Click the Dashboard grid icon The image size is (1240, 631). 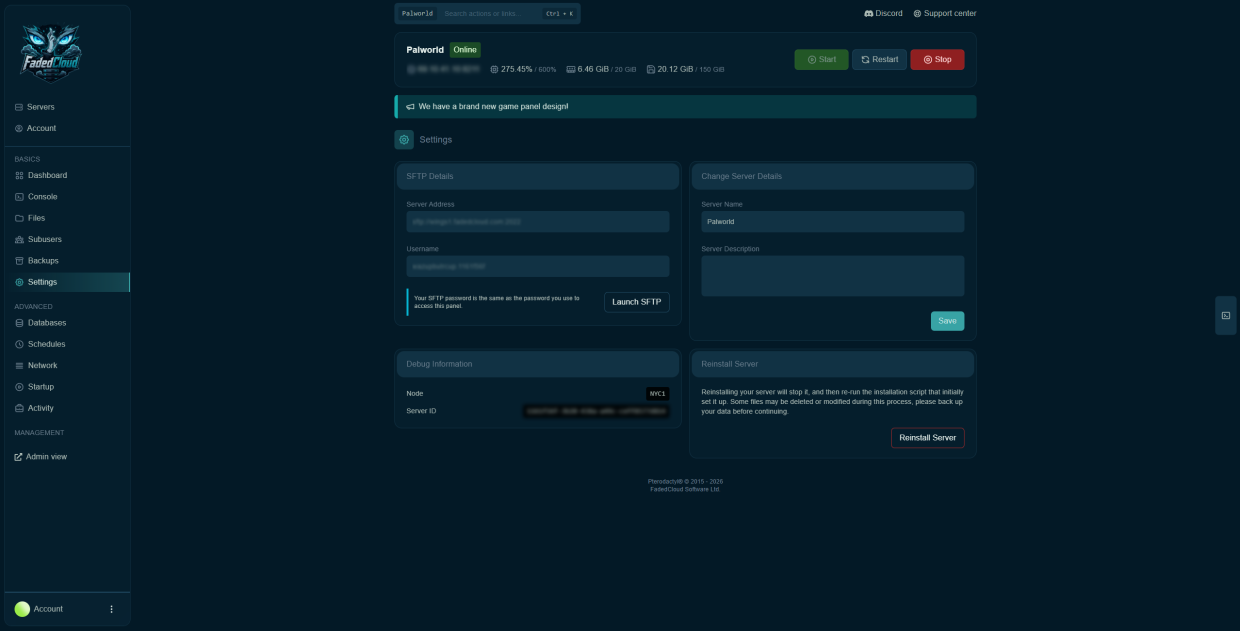point(19,175)
